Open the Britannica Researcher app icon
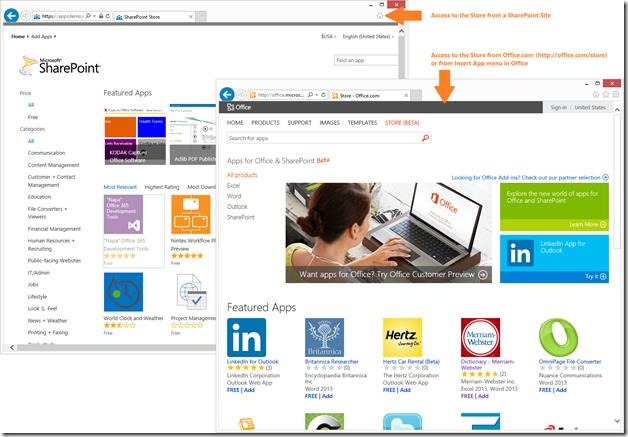Viewport: 628px width, 437px height. click(x=324, y=337)
